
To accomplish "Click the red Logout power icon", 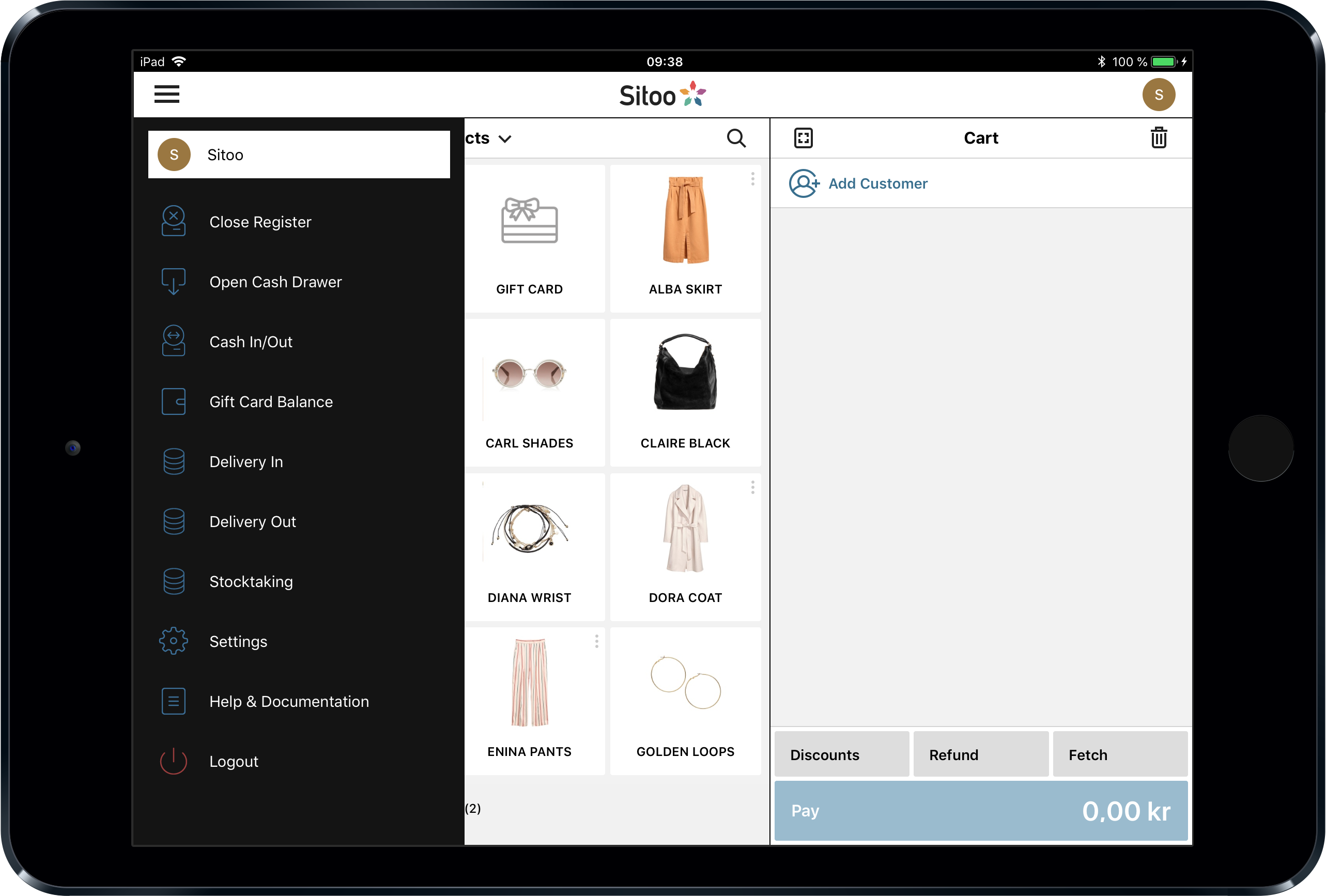I will point(174,761).
